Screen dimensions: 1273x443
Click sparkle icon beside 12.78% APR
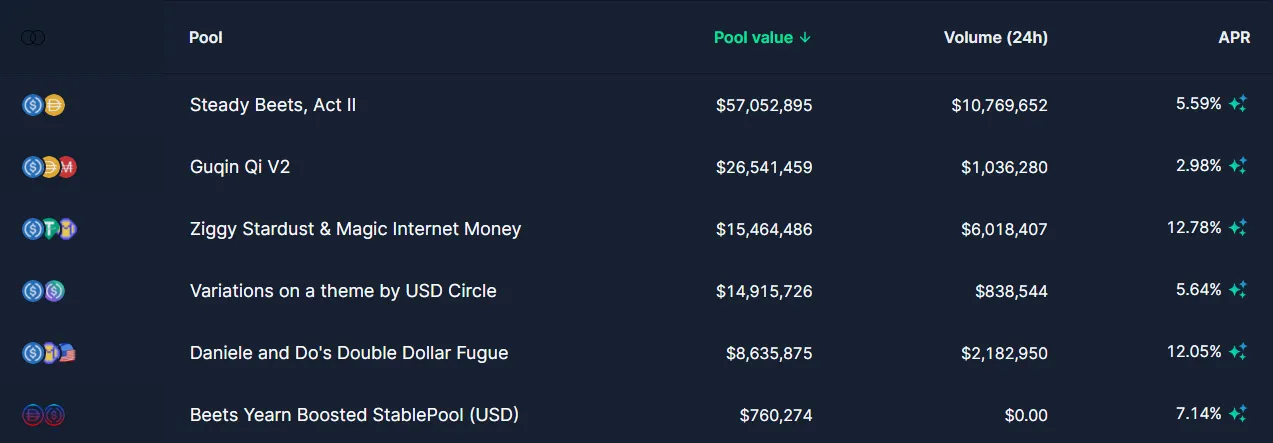(1238, 228)
